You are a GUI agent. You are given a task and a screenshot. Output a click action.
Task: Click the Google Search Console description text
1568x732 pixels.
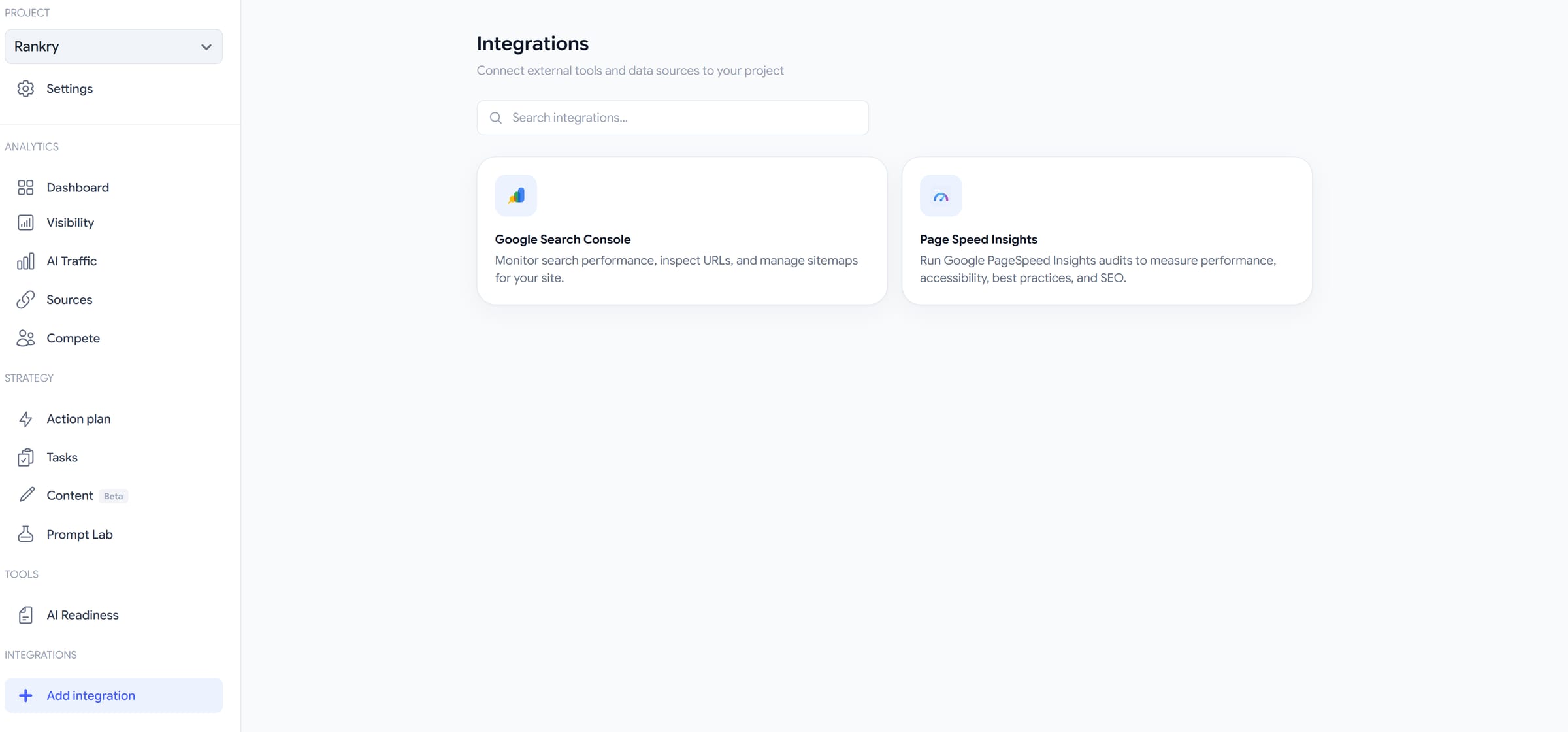click(x=676, y=269)
